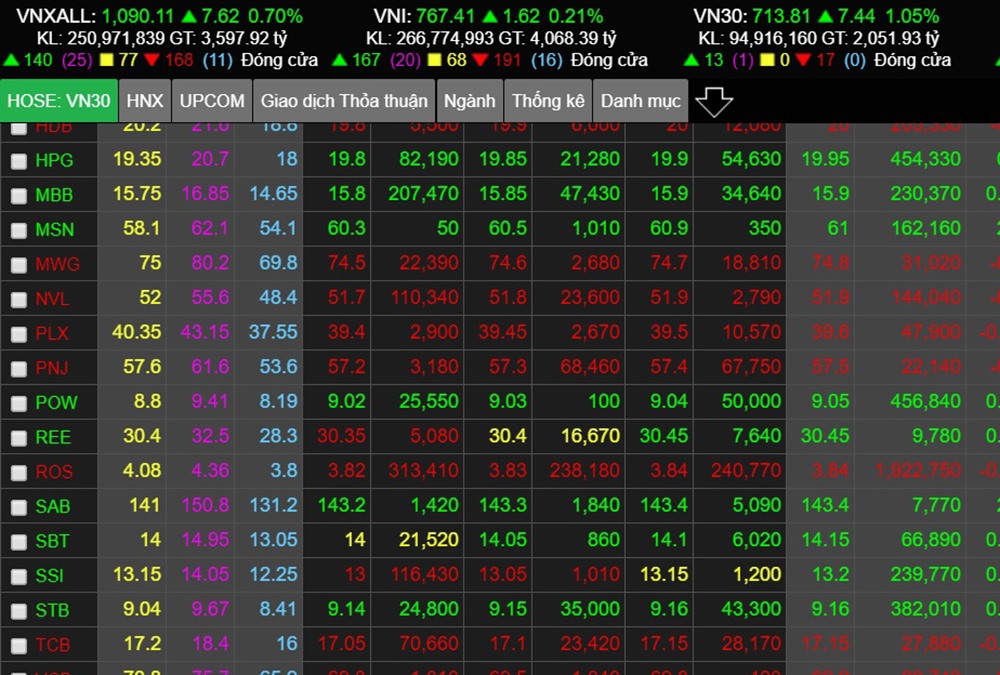Screen dimensions: 1000x675
Task: Open the MSN ticker
Action: (x=55, y=229)
